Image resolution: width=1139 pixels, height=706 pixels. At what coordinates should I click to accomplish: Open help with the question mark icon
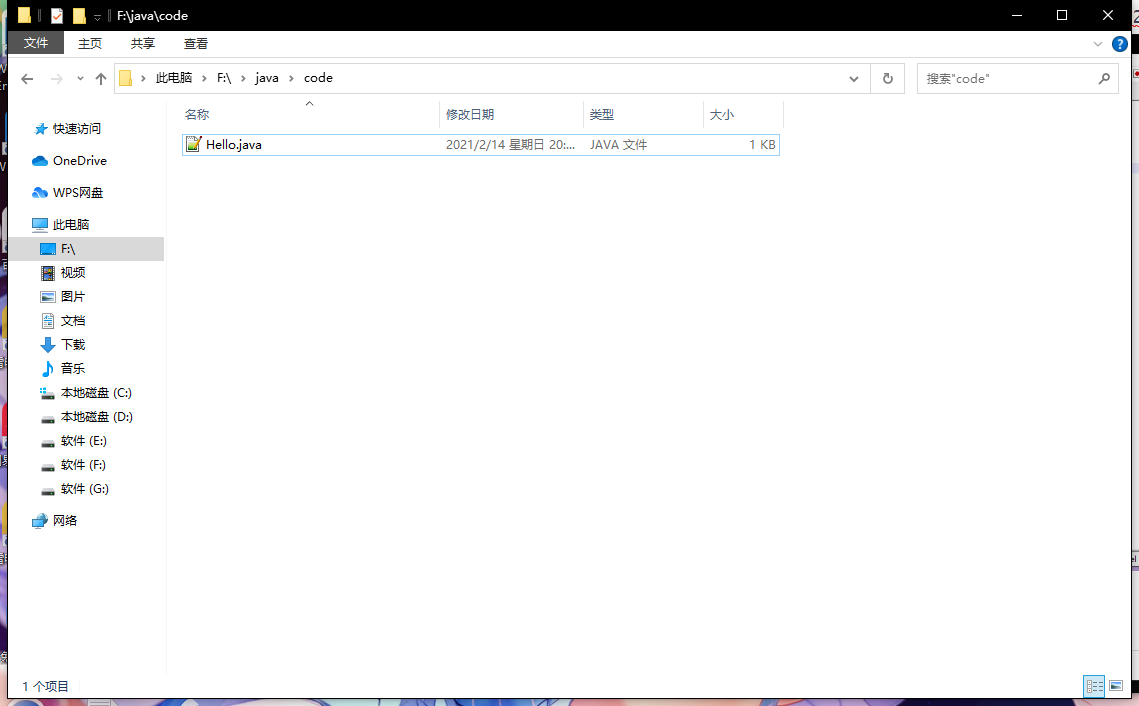click(1120, 44)
